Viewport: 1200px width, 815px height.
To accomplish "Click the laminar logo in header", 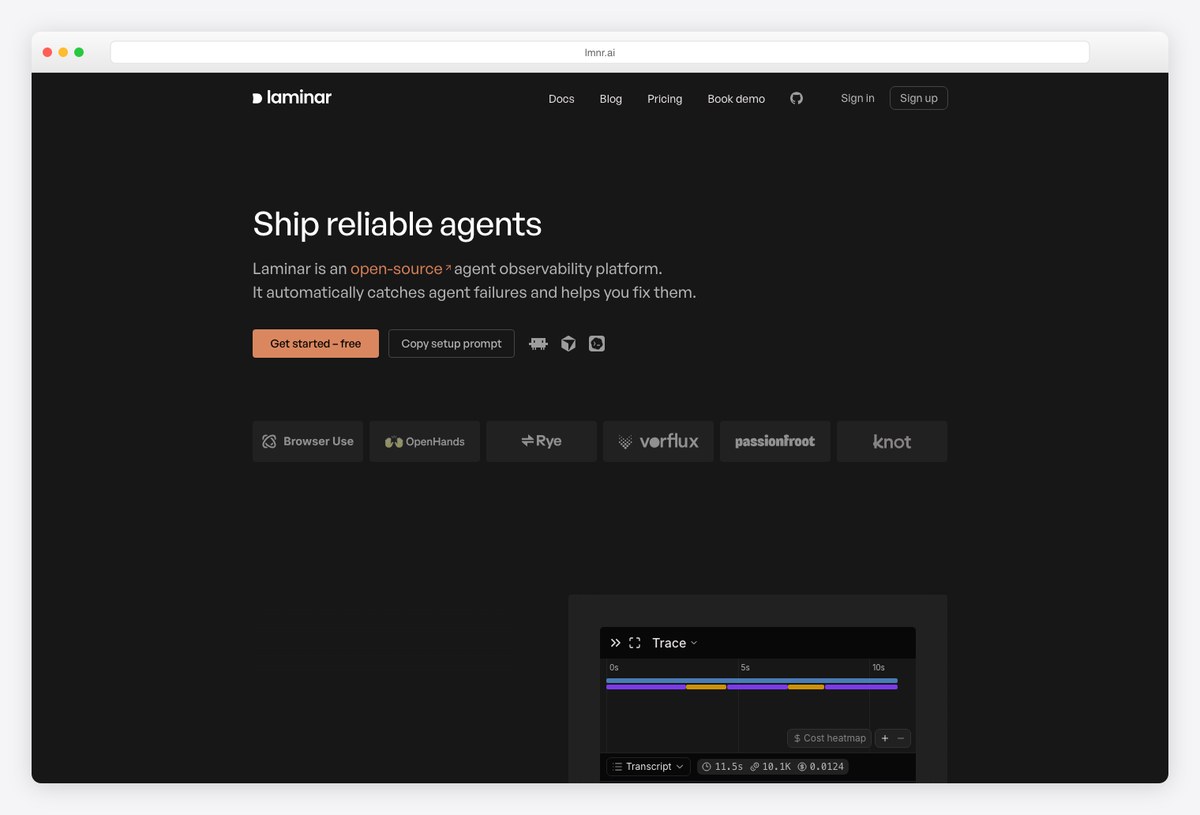I will pos(292,98).
